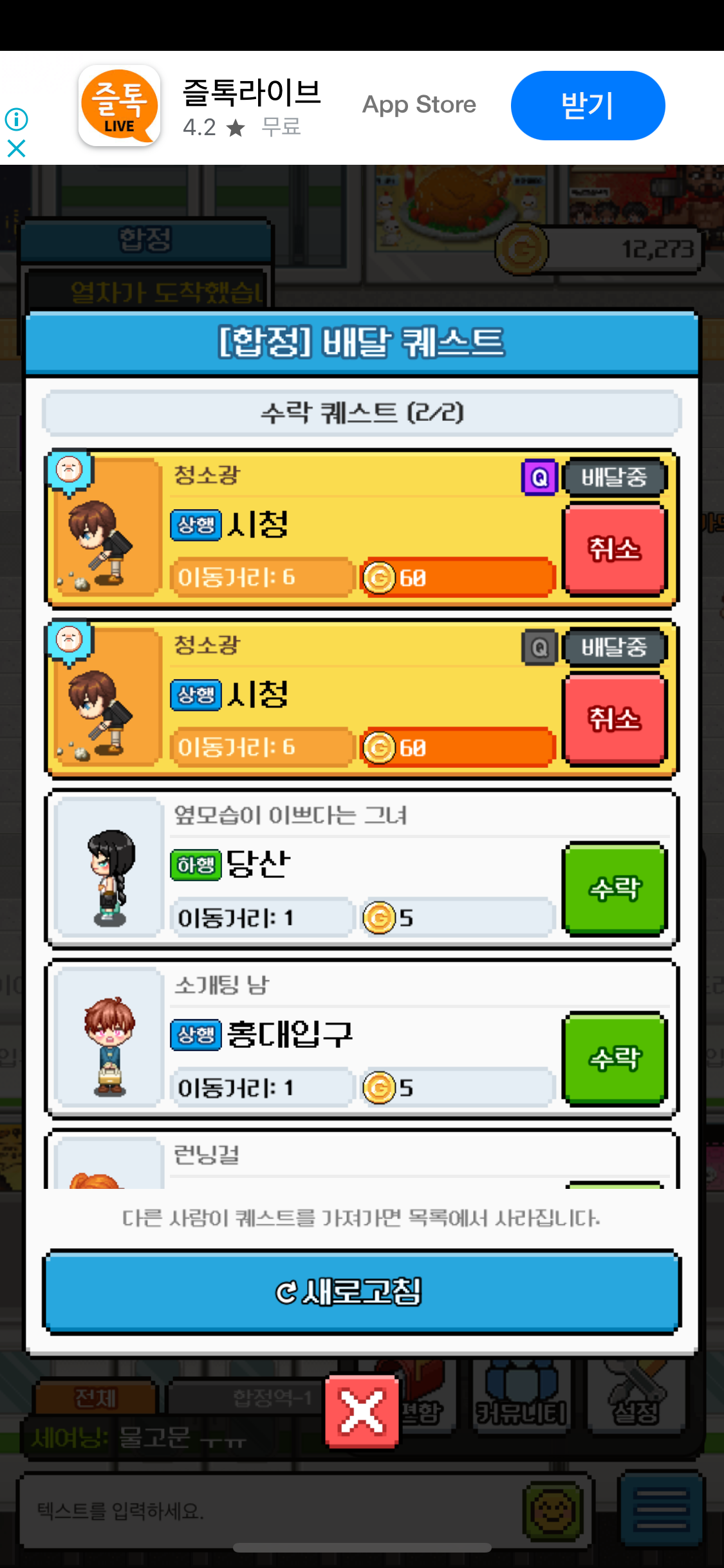
Task: Close the quest dialog with red X
Action: [362, 1412]
